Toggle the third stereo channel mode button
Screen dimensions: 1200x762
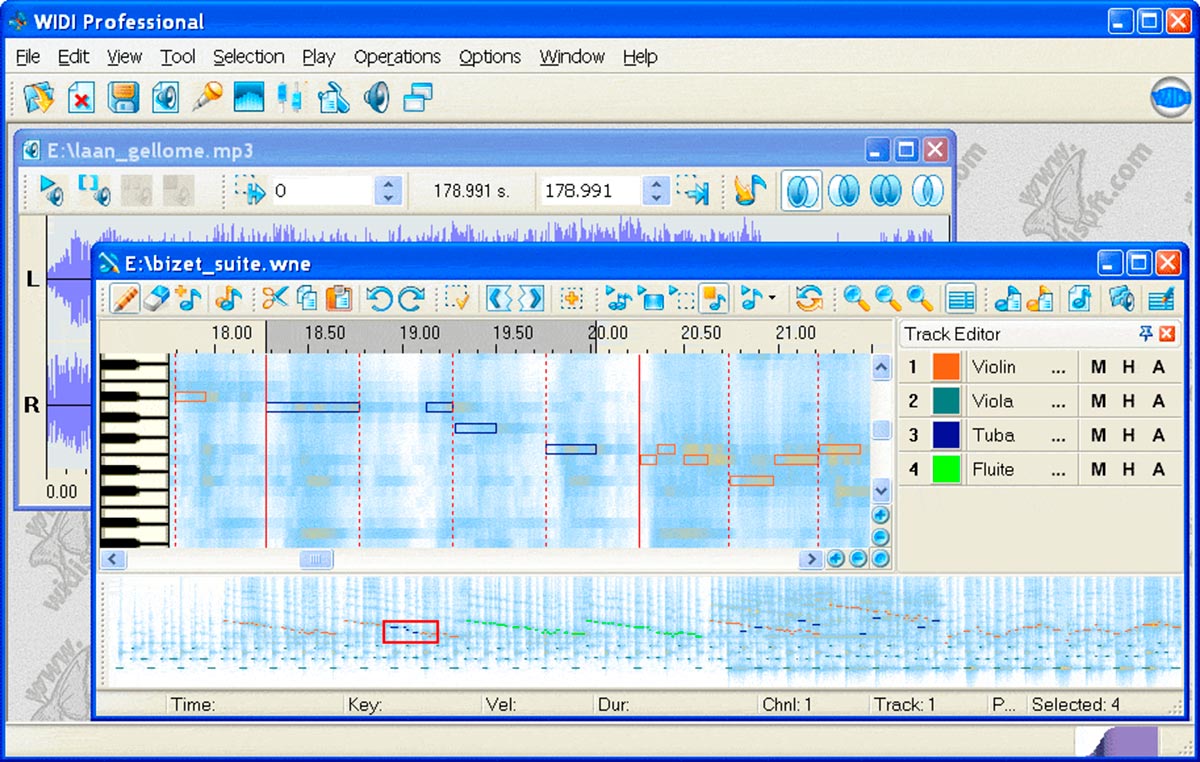click(886, 190)
